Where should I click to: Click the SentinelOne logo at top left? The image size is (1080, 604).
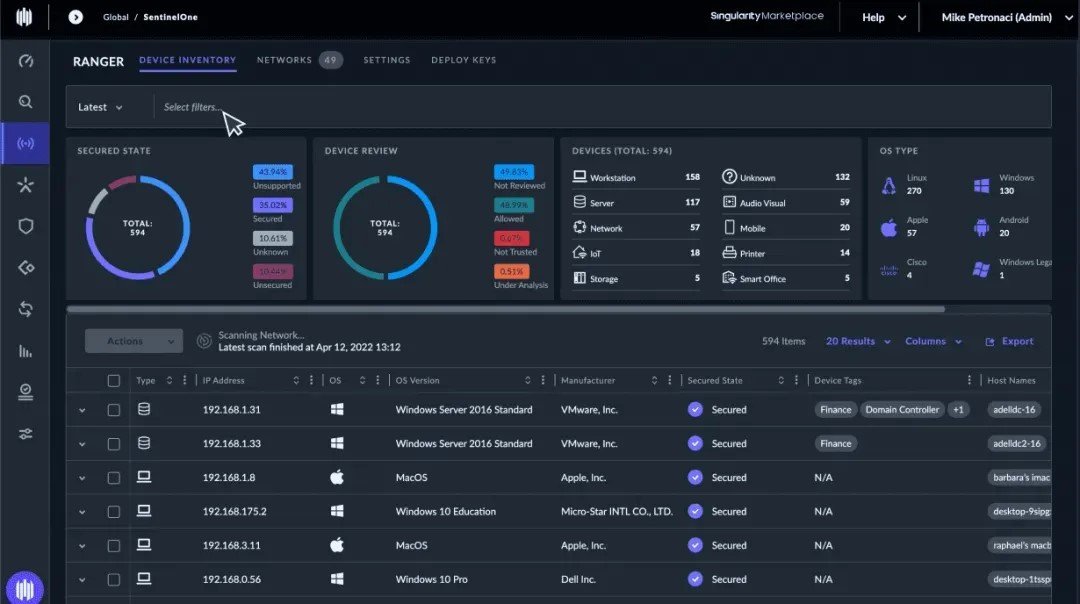point(24,17)
